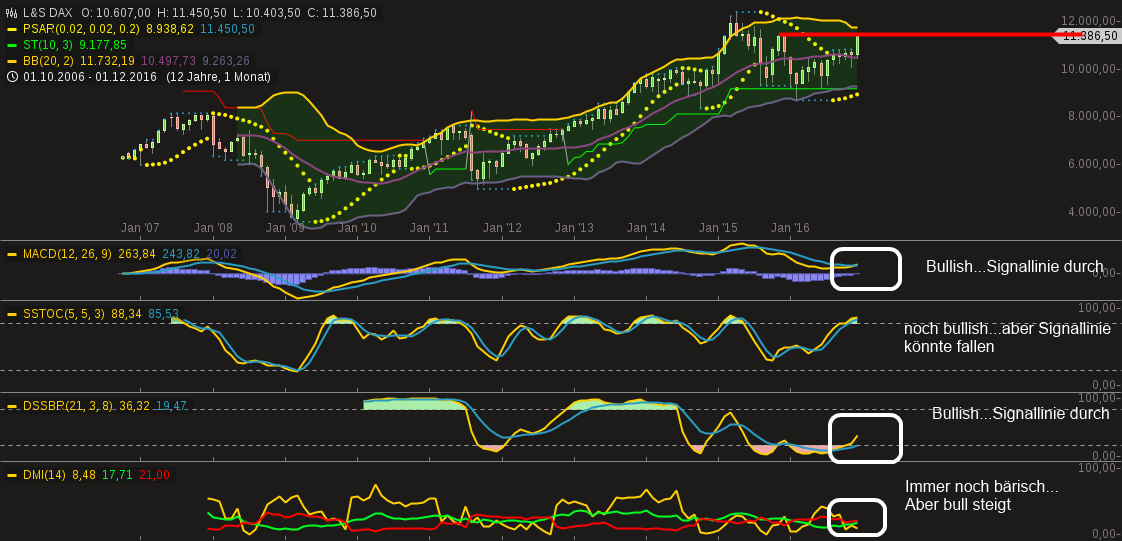
Task: Click the upper Bollinger value 11.732,19
Action: (108, 61)
